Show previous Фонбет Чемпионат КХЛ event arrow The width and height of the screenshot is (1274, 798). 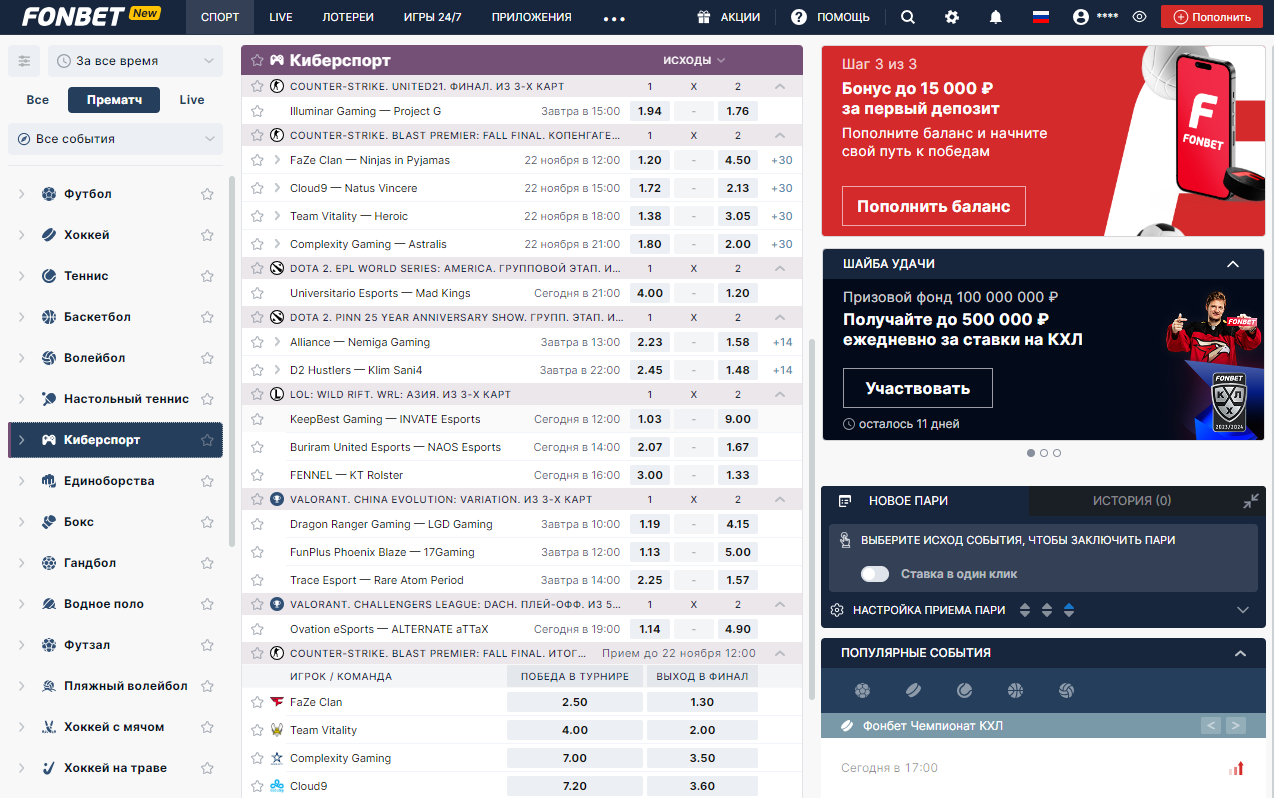pos(1211,726)
